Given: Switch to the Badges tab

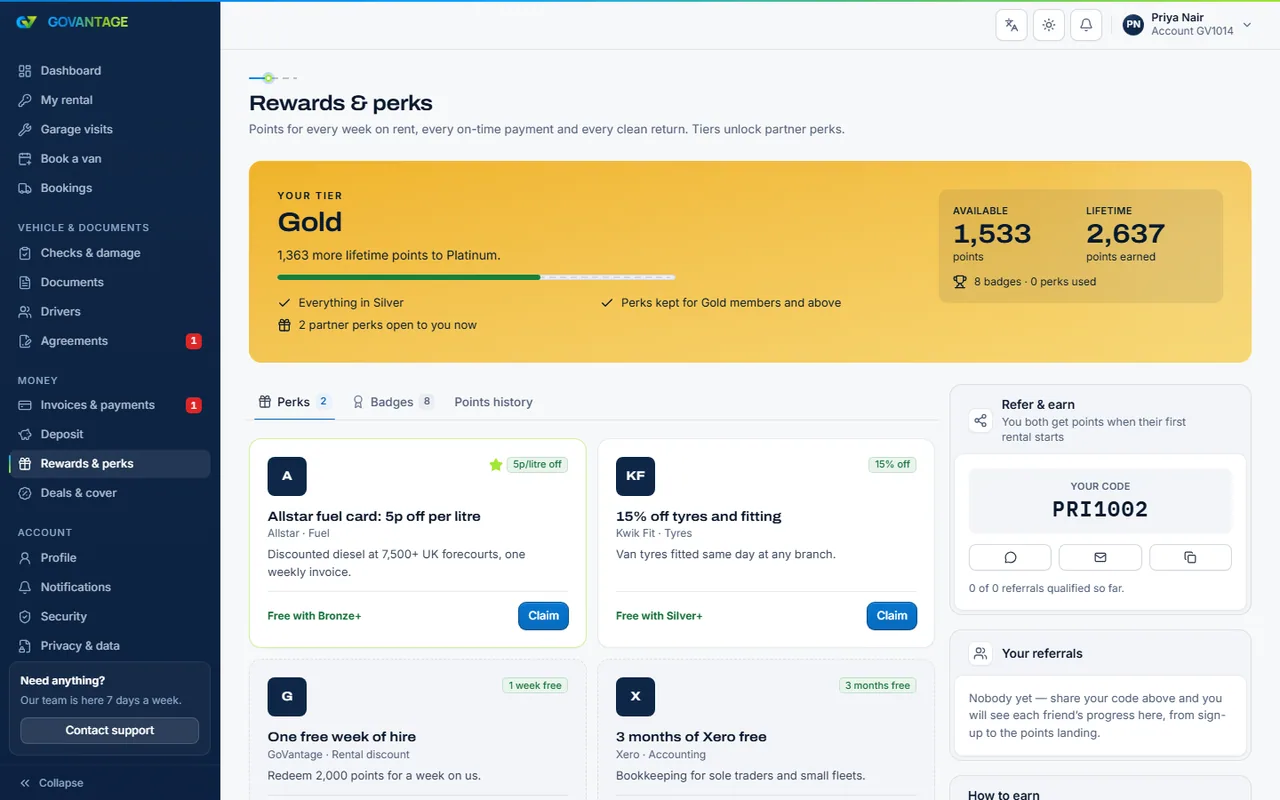Looking at the screenshot, I should 393,402.
